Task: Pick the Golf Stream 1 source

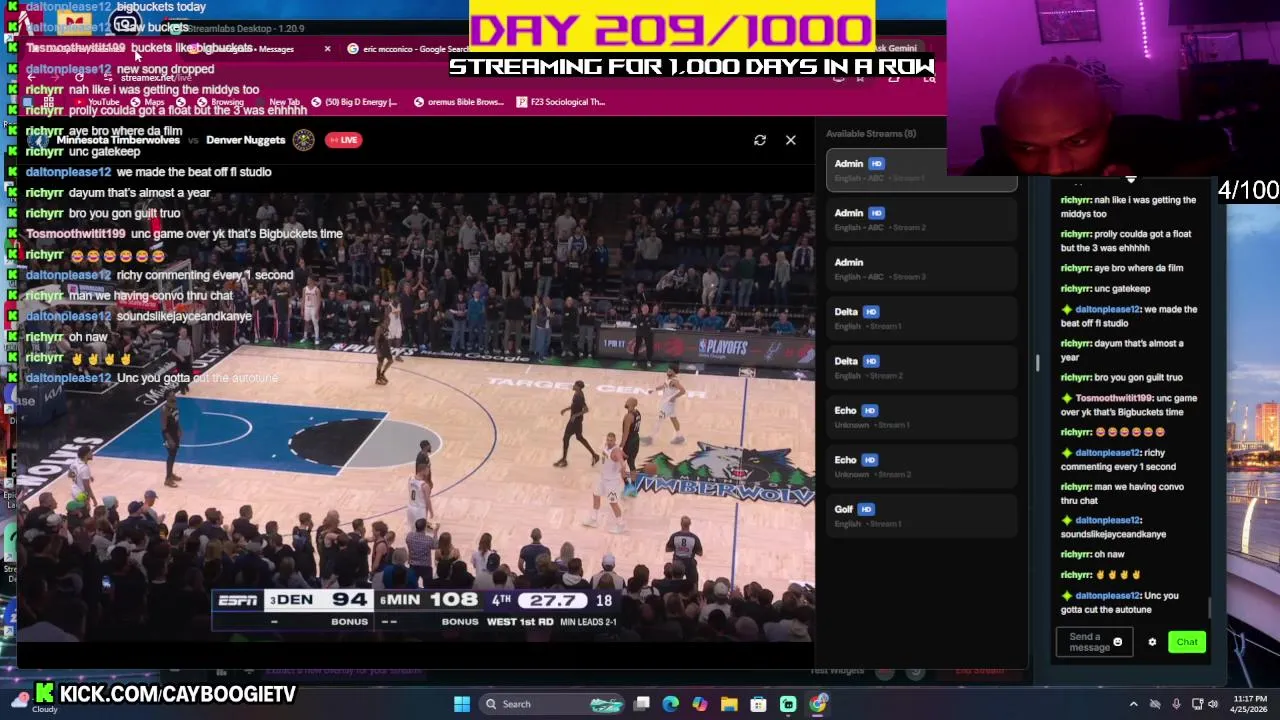Action: (x=921, y=515)
